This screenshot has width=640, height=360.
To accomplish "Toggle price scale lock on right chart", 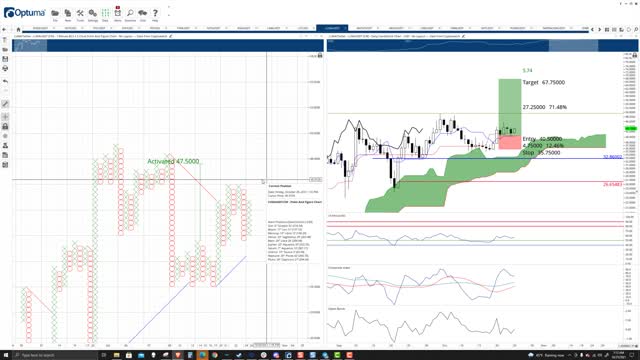I will point(635,55).
